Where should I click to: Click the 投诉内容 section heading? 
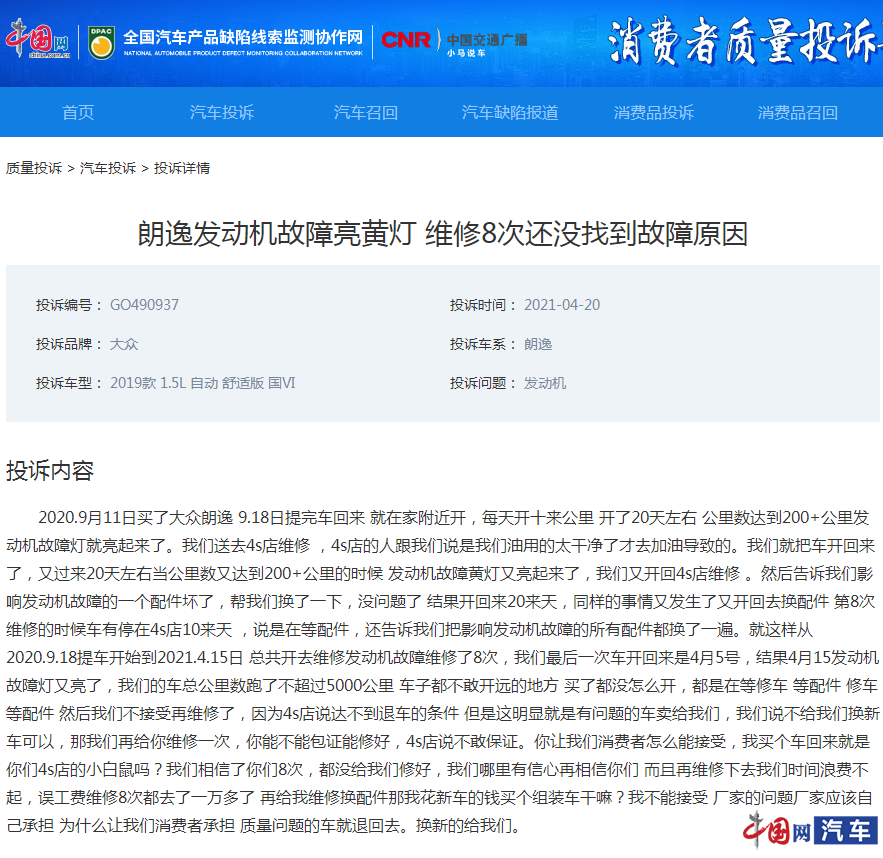coord(50,471)
